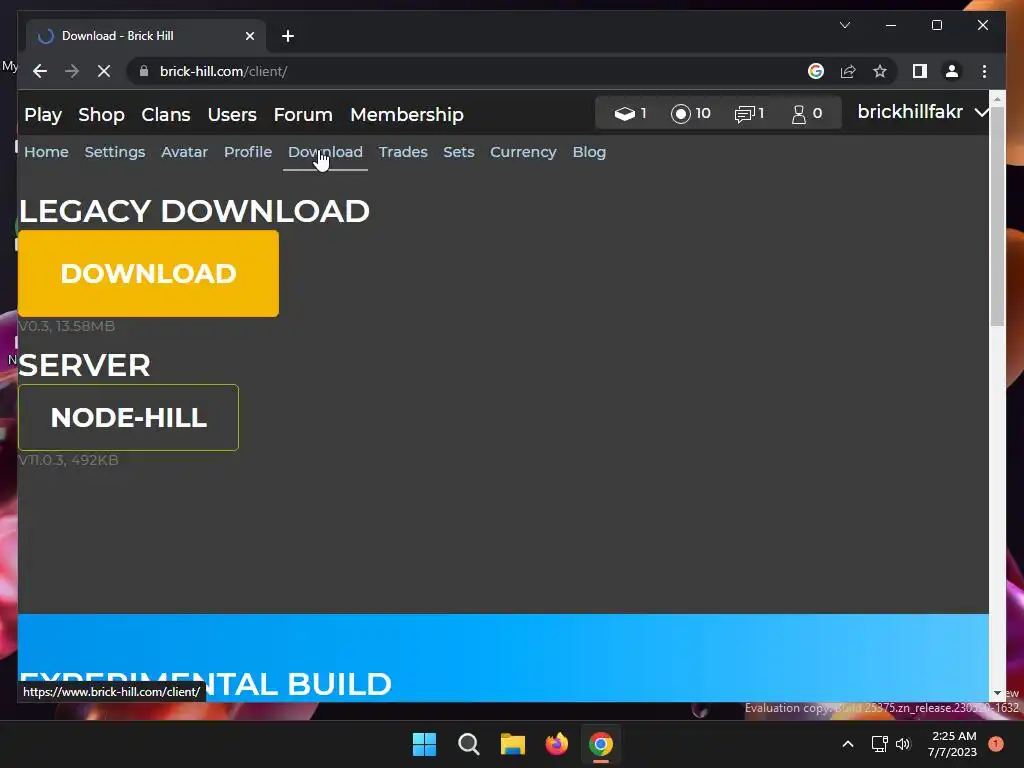Viewport: 1024px width, 768px height.
Task: Open Settings sub-navigation link
Action: (x=115, y=152)
